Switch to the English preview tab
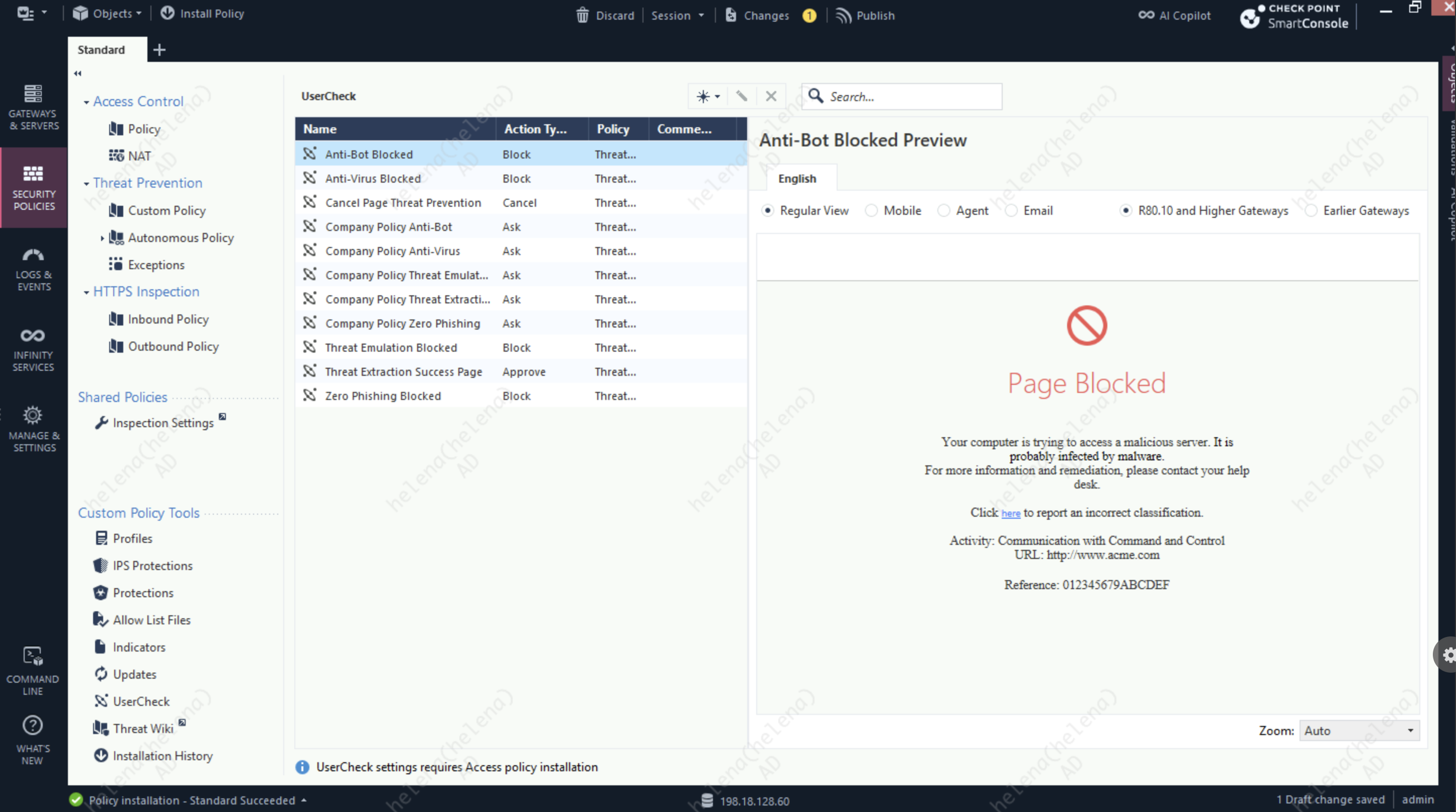 tap(797, 179)
